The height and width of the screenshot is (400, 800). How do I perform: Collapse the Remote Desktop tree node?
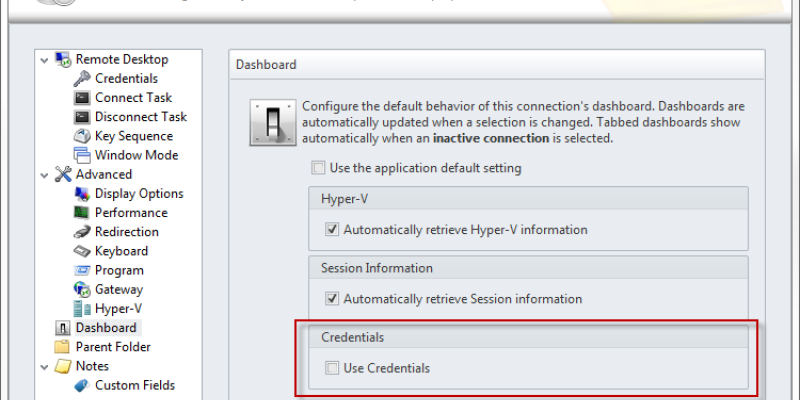44,60
